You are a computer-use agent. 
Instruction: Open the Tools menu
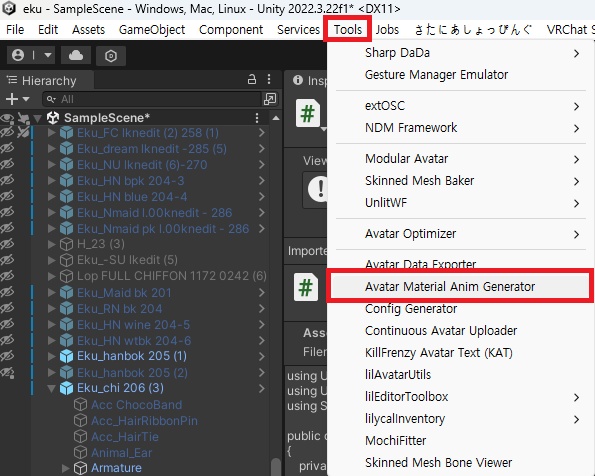(x=348, y=29)
